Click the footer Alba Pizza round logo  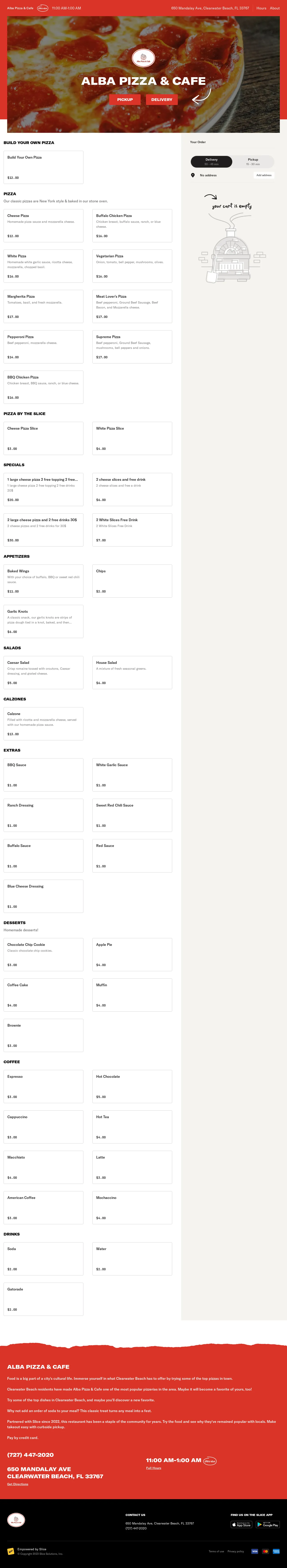pos(16,1520)
